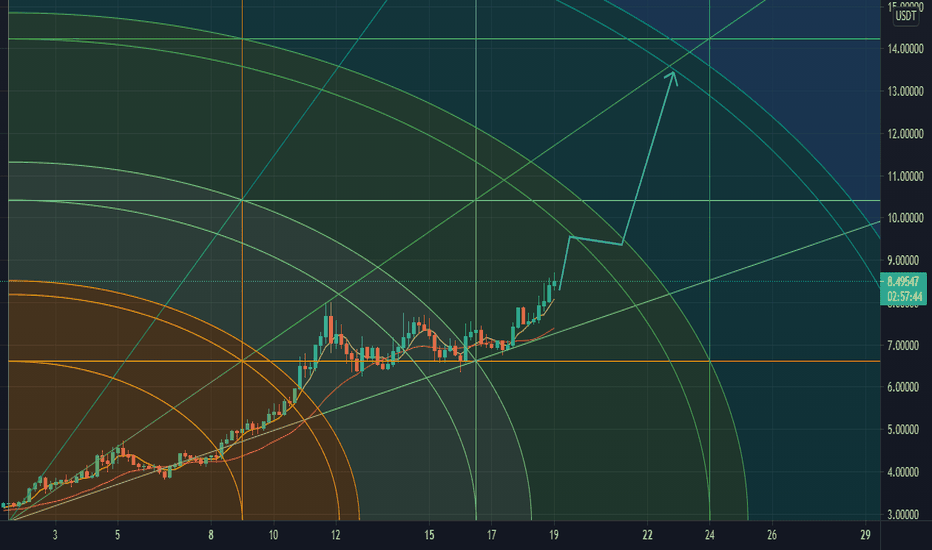
Task: Click the 3.00000 price axis label
Action: tap(903, 514)
